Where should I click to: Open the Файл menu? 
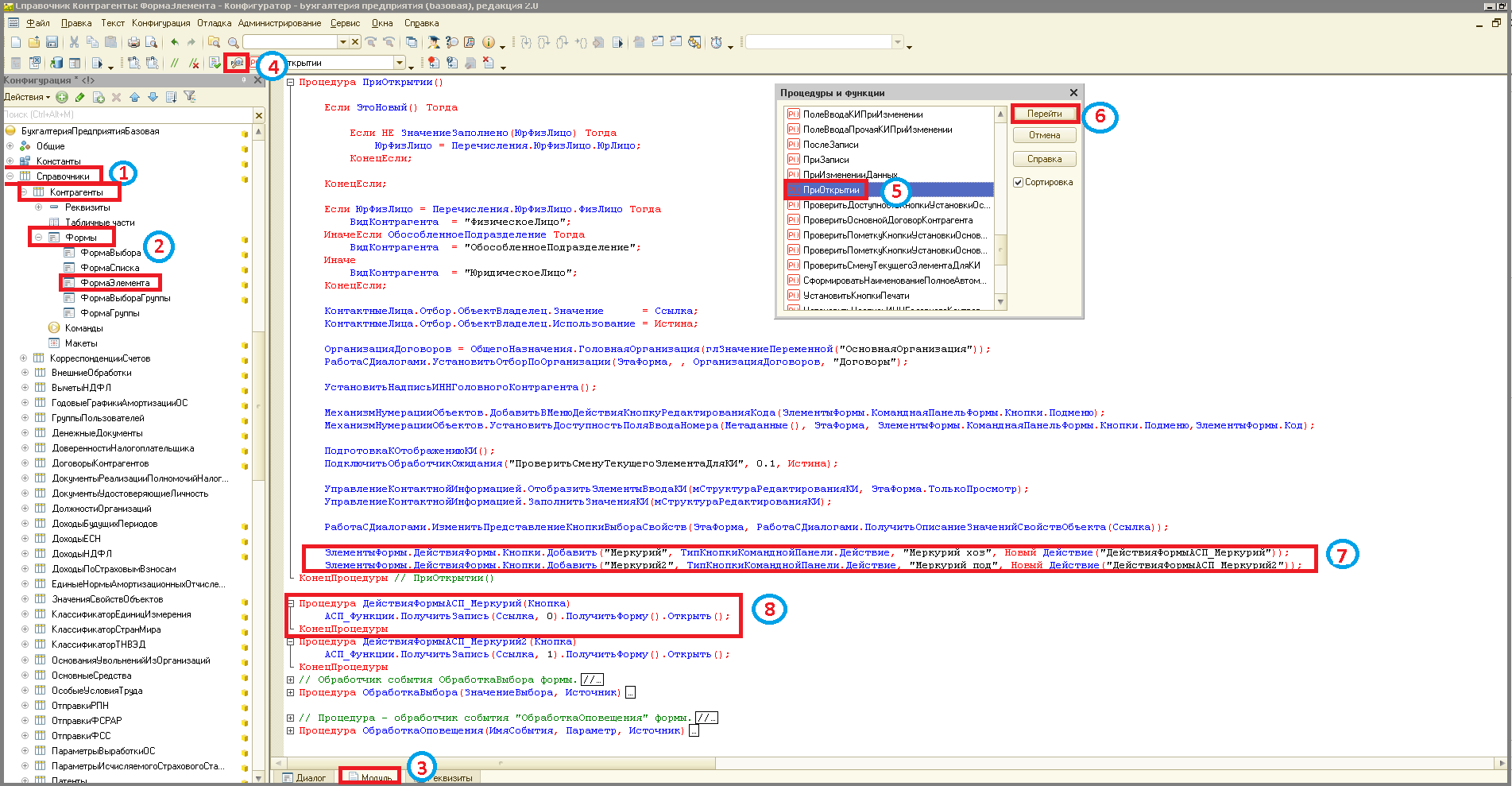(37, 23)
